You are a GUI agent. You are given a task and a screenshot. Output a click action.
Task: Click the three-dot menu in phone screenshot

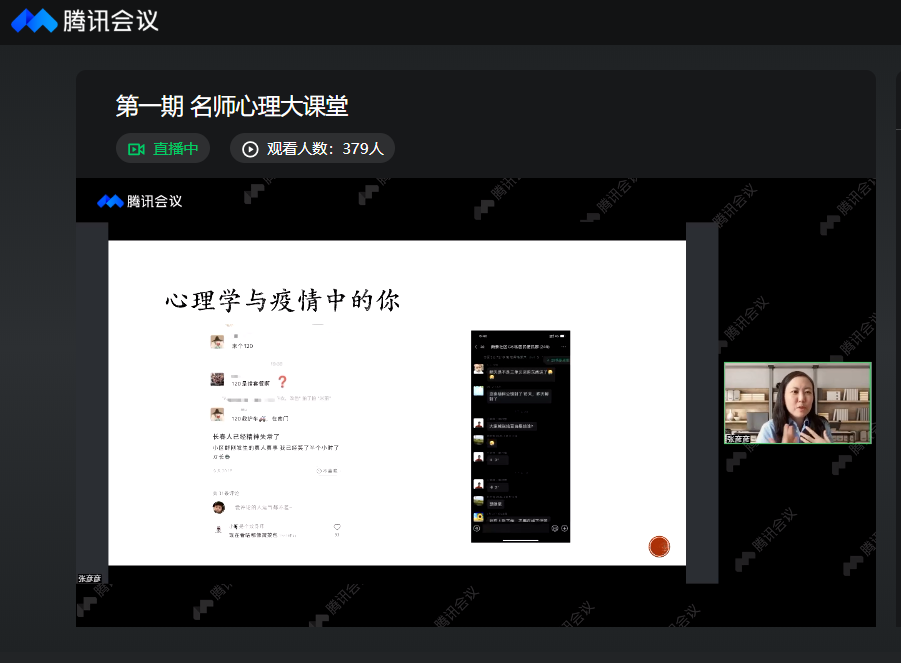pyautogui.click(x=564, y=346)
